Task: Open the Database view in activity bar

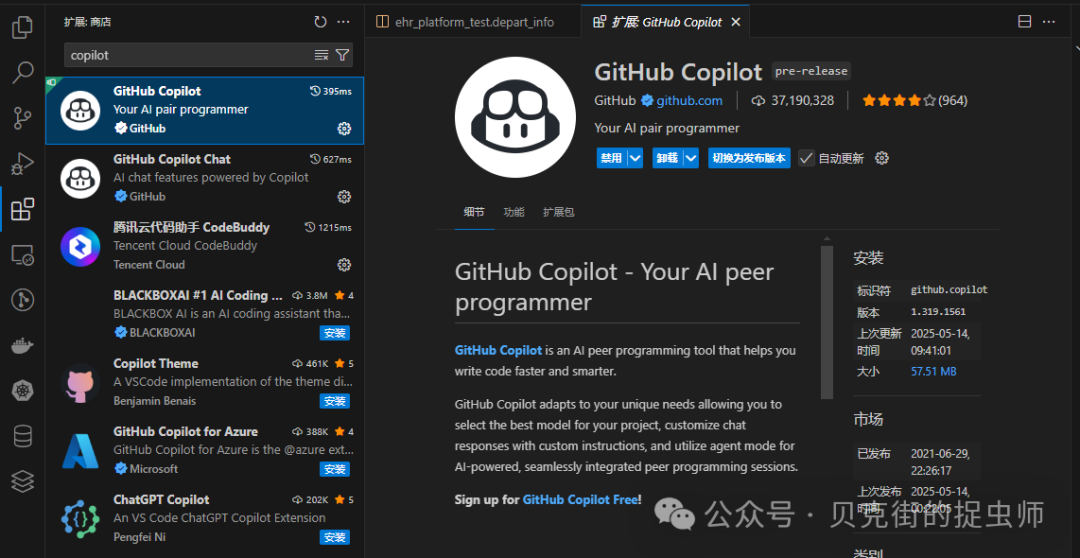Action: click(x=23, y=436)
